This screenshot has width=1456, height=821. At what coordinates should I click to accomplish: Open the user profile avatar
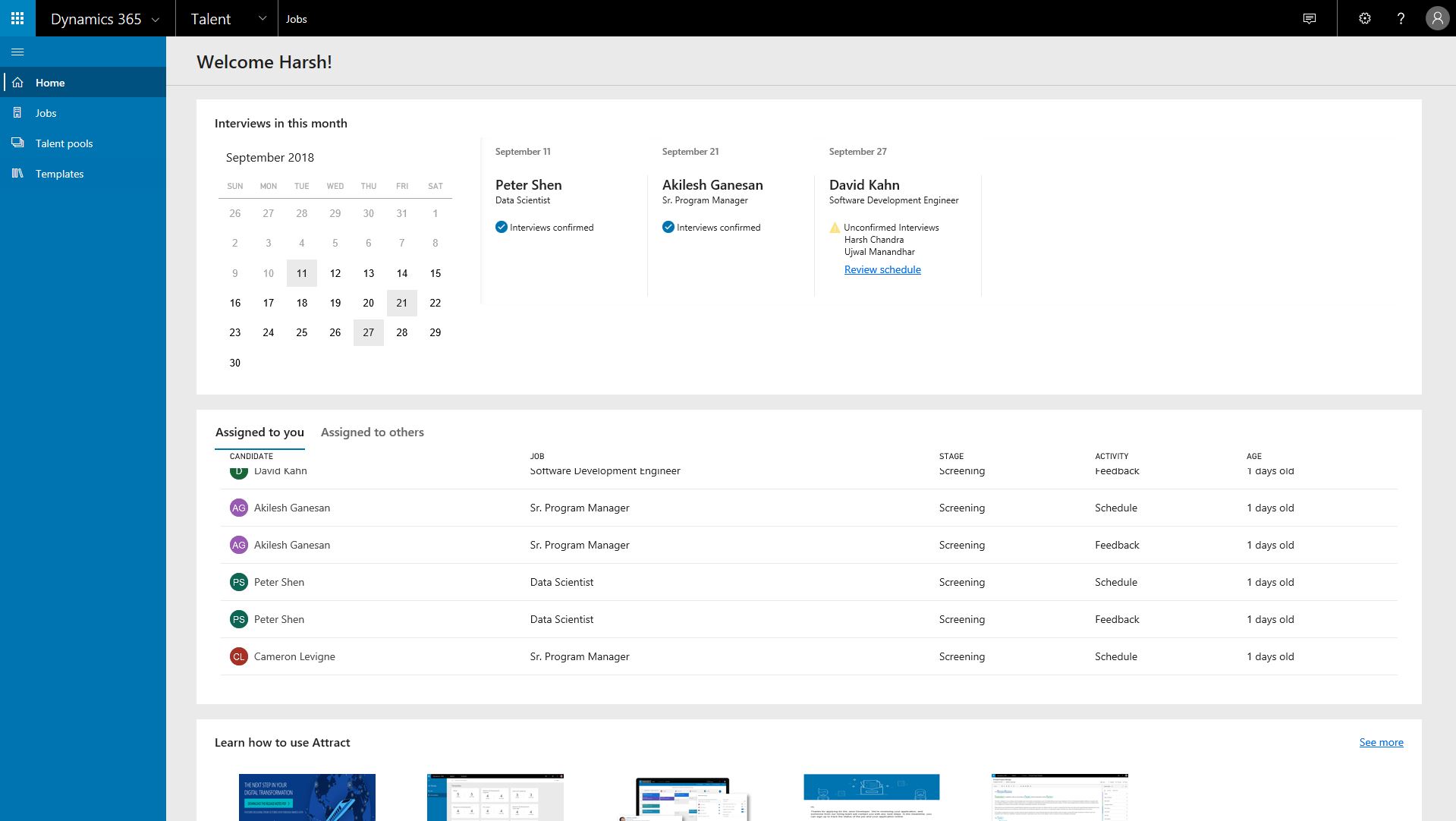click(1437, 18)
